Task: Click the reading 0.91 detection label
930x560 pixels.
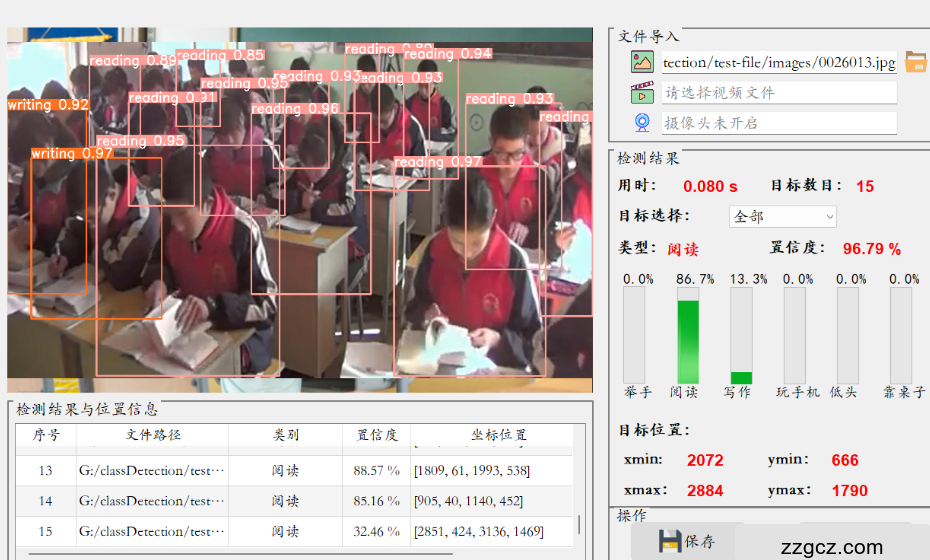Action: tap(172, 97)
